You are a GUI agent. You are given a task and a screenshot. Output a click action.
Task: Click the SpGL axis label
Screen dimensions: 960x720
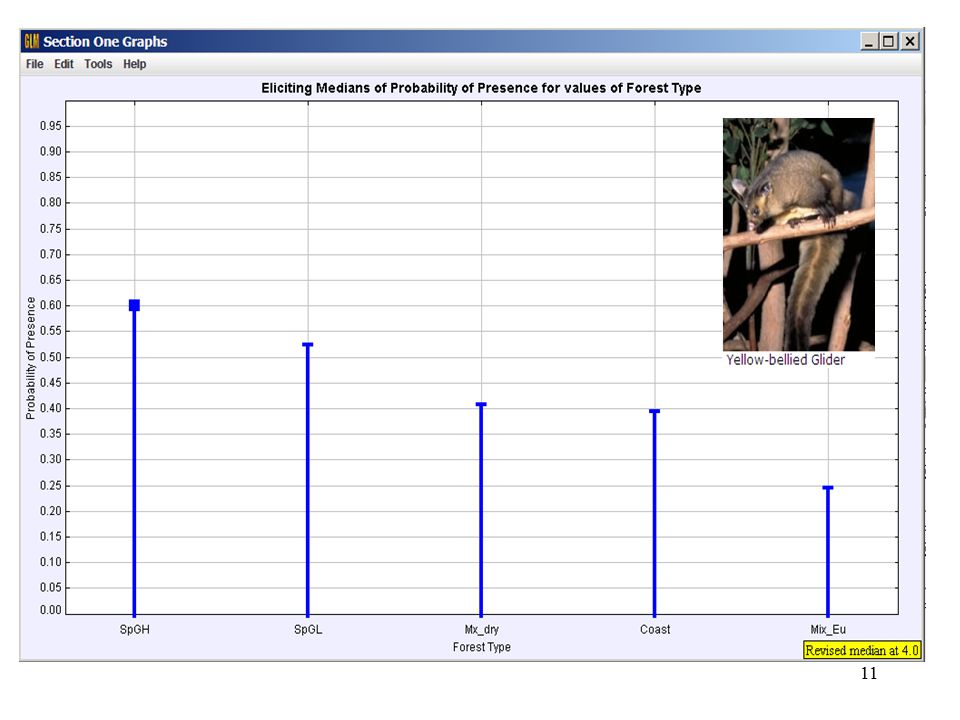pos(308,629)
